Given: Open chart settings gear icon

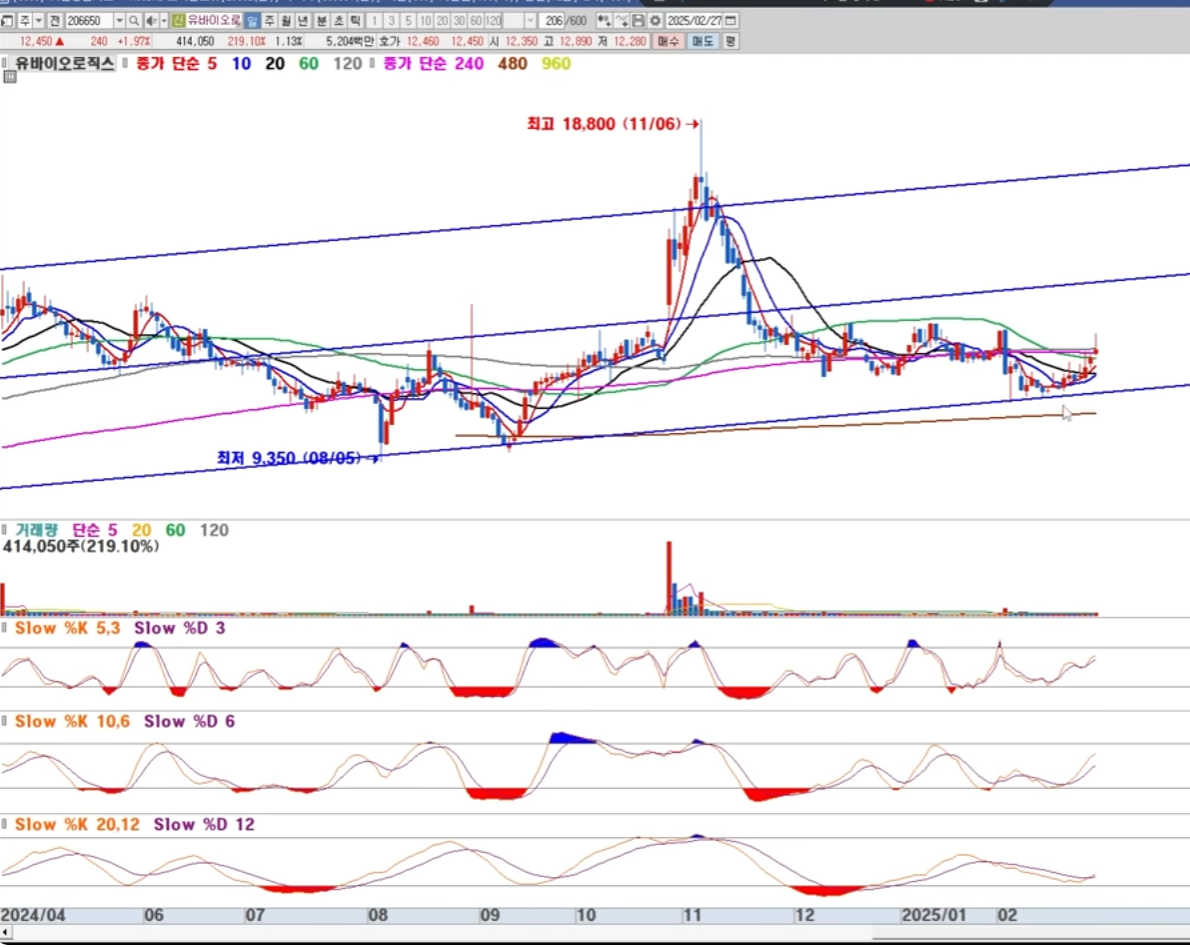Looking at the screenshot, I should [655, 20].
